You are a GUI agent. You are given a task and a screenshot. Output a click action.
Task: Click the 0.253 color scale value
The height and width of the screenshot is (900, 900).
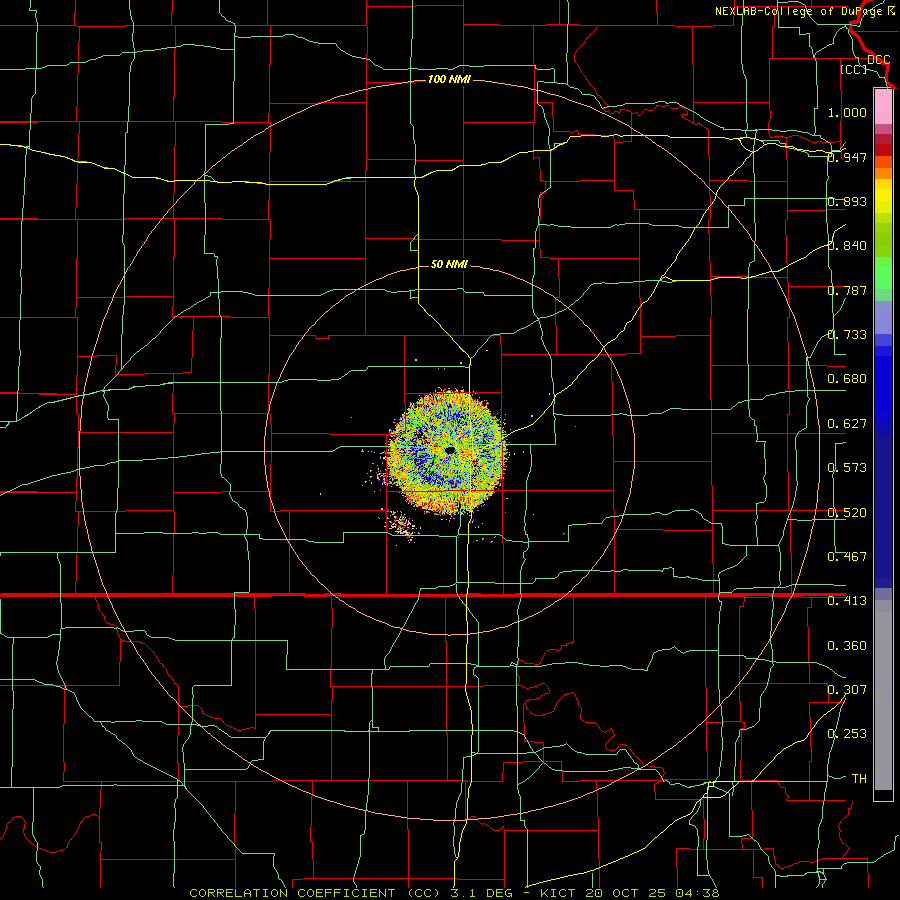click(x=847, y=734)
